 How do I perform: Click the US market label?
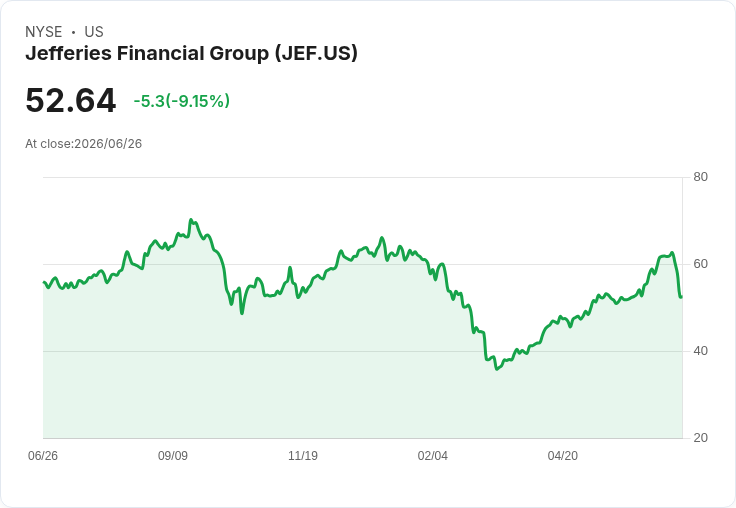click(x=94, y=32)
